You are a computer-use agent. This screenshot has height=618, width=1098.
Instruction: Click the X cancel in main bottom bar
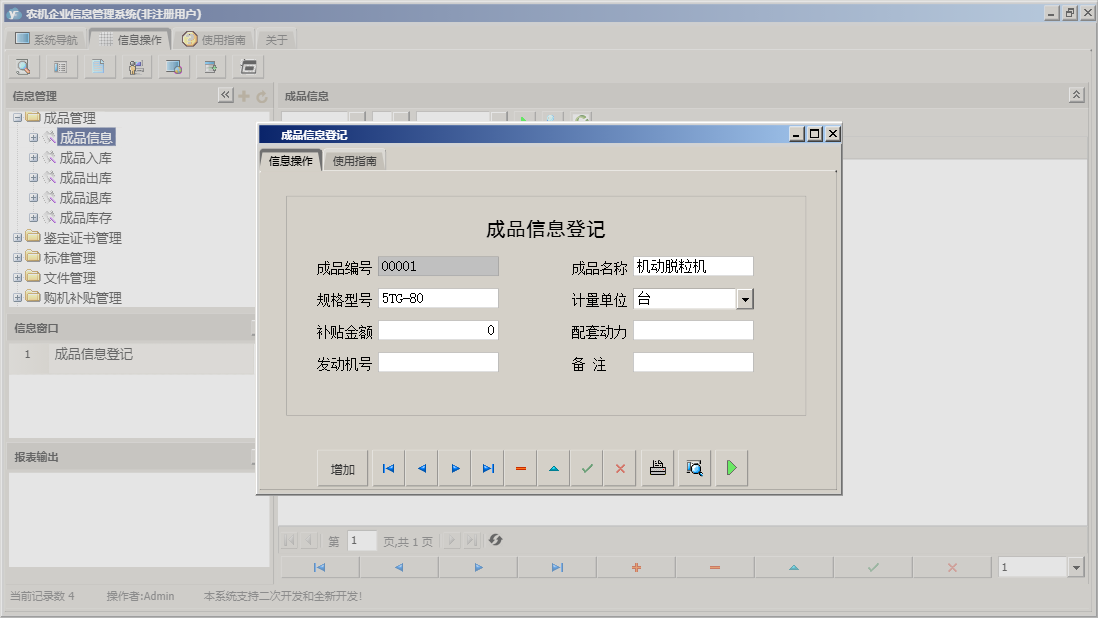pyautogui.click(x=952, y=567)
